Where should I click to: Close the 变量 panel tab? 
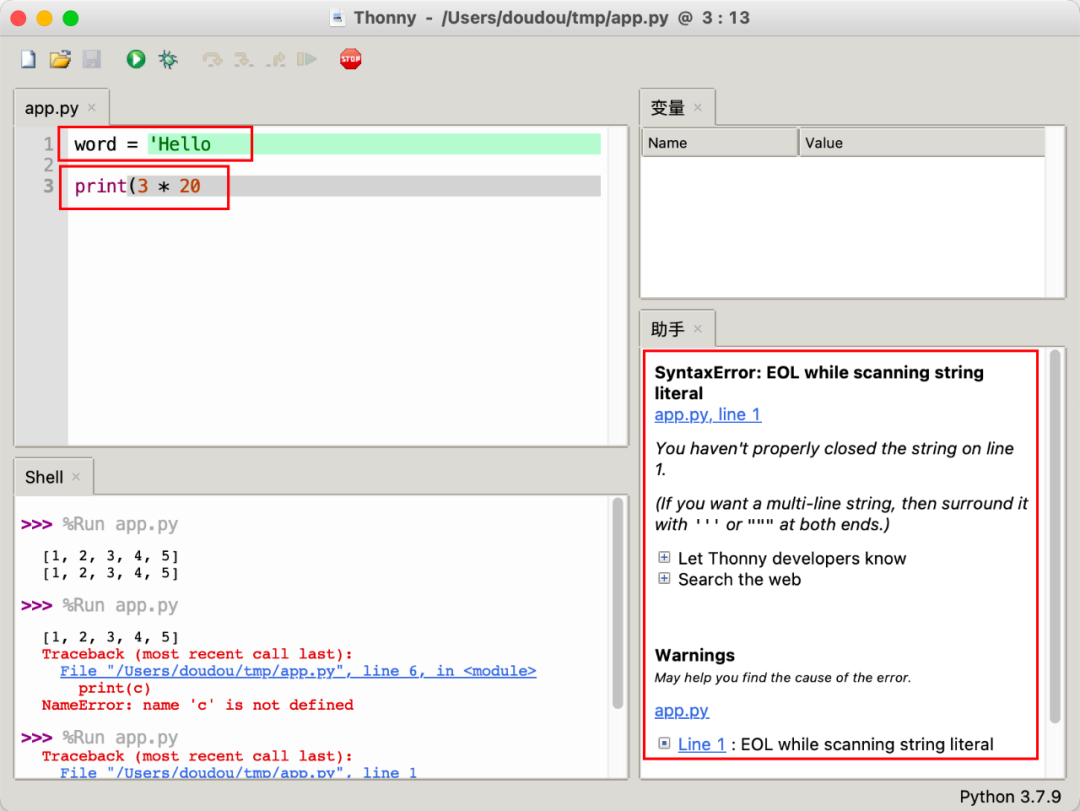(698, 108)
